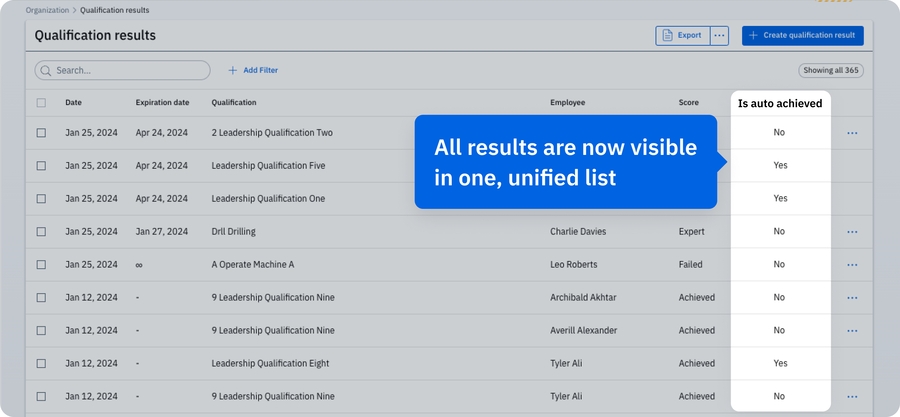This screenshot has width=900, height=417.
Task: Open row actions for A Operate Machine A
Action: (852, 265)
